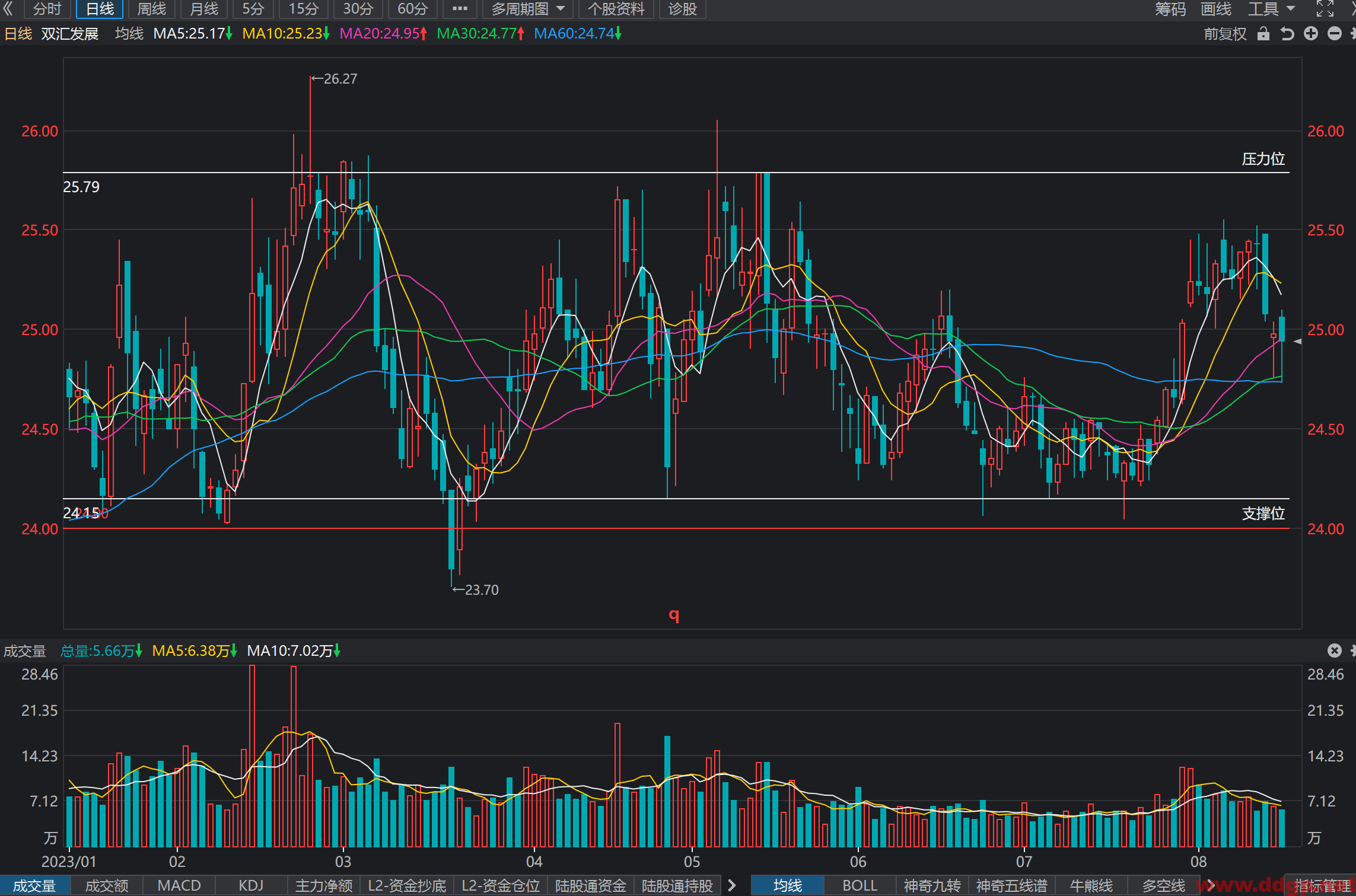Screen dimensions: 1356x896
Task: Zoom out with the minus circle icon
Action: point(1335,34)
